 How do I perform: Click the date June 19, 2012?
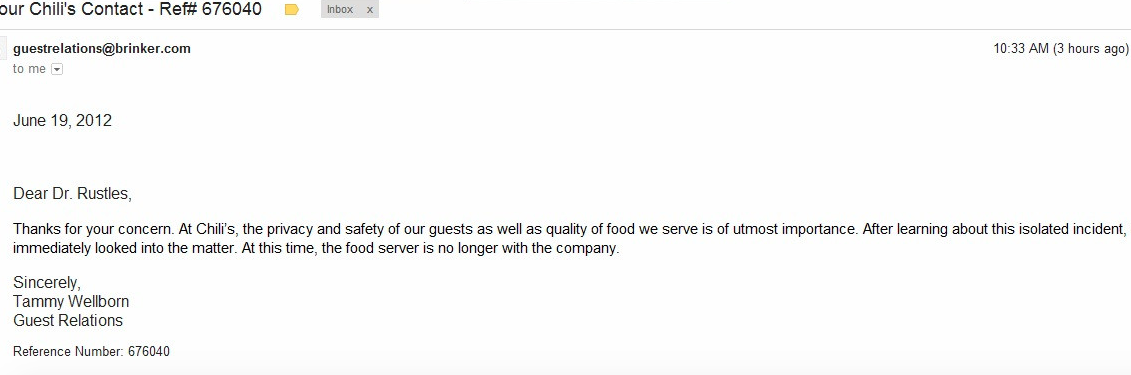[x=63, y=121]
